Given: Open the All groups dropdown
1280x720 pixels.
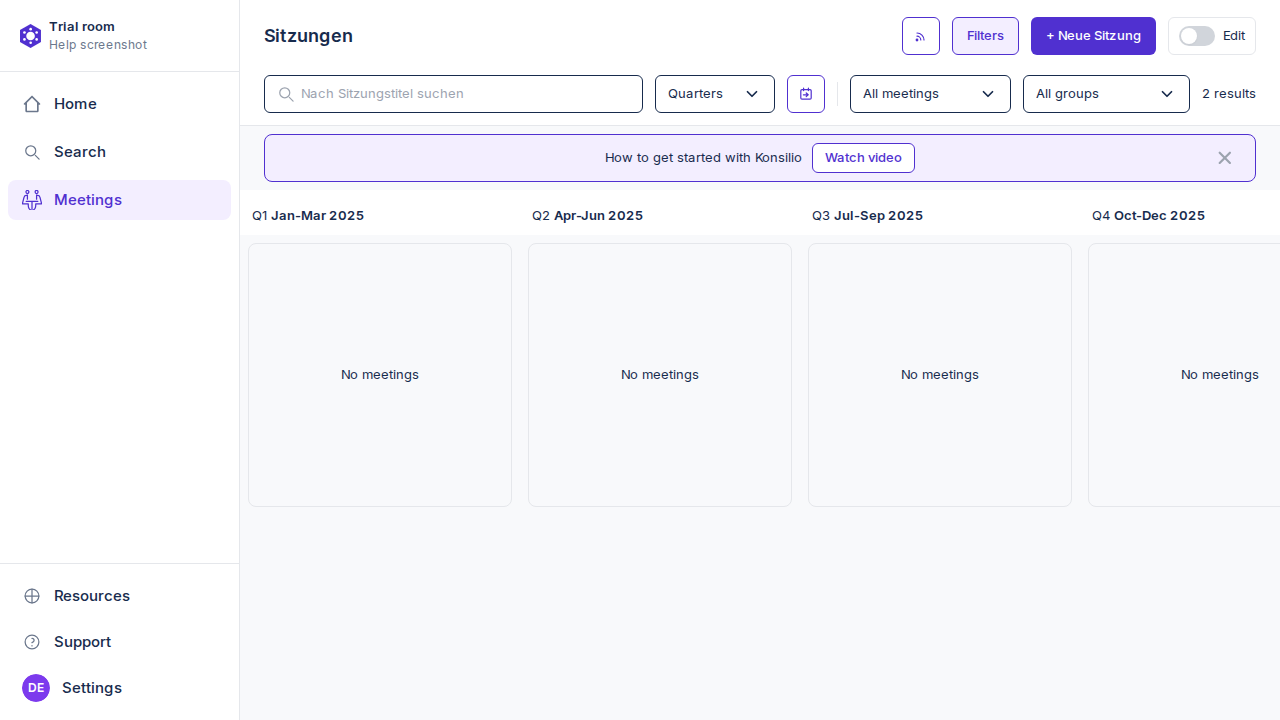Looking at the screenshot, I should coord(1106,94).
